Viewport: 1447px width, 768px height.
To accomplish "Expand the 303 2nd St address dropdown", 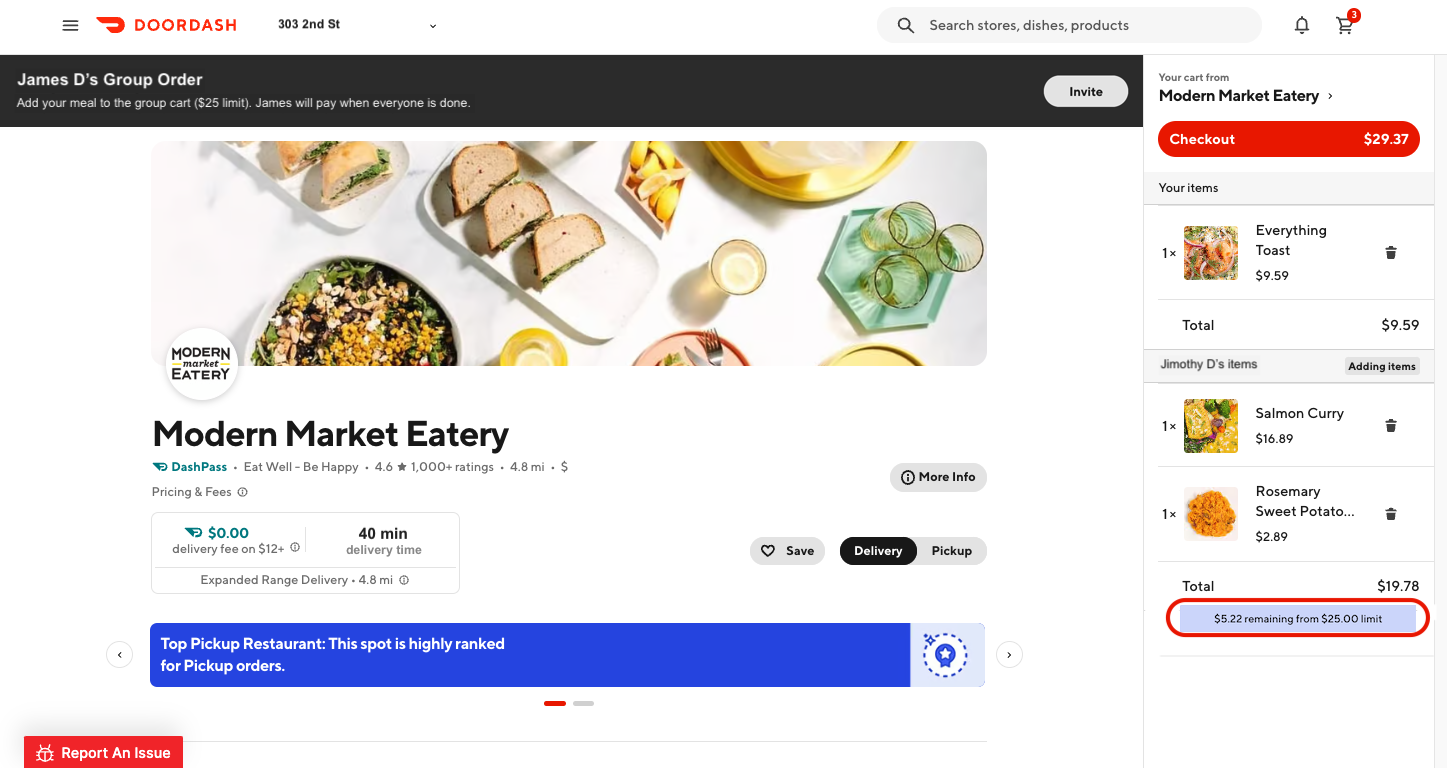I will [x=433, y=26].
